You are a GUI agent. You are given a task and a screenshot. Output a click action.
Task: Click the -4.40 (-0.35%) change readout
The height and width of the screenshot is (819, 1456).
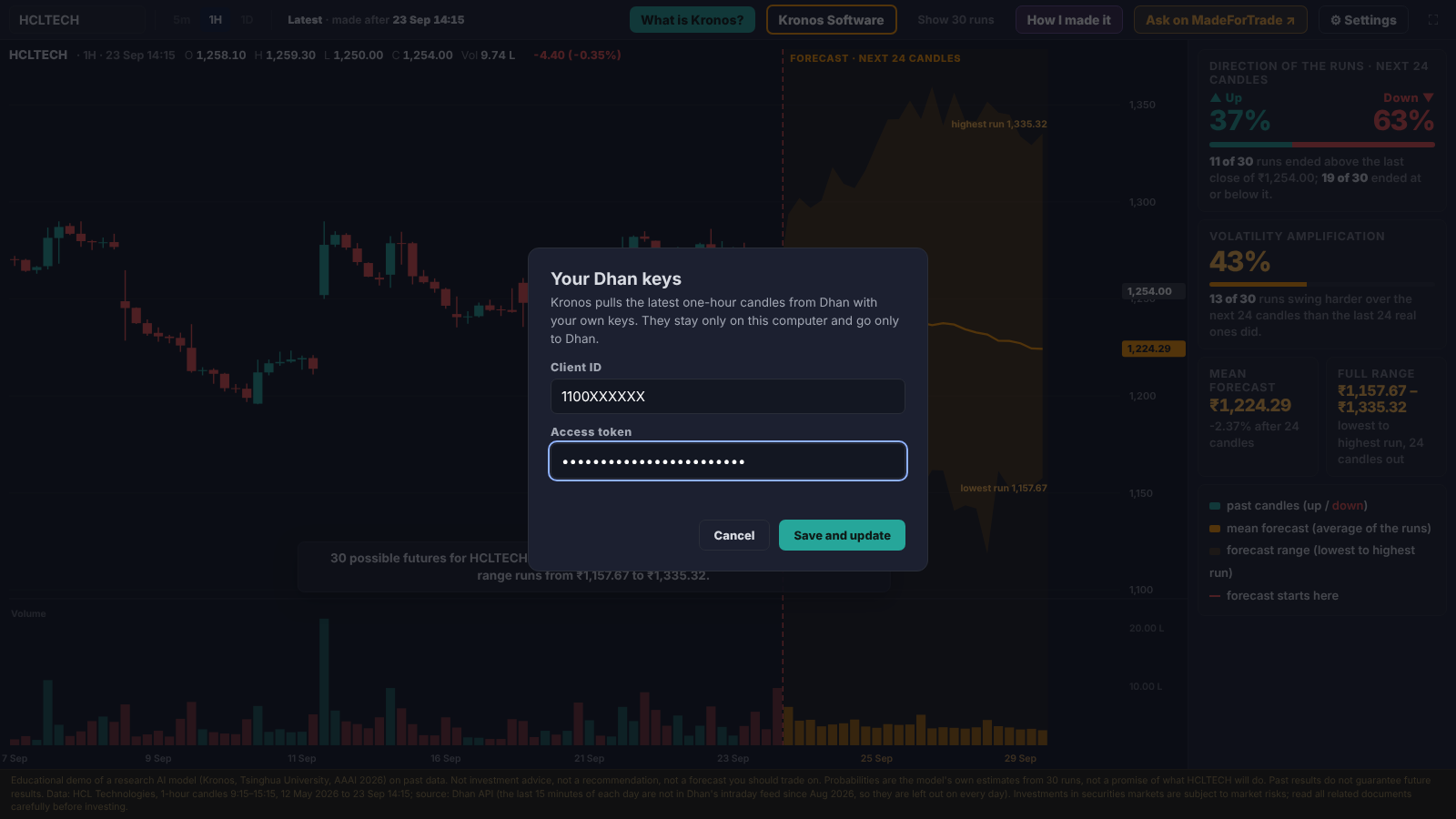577,56
